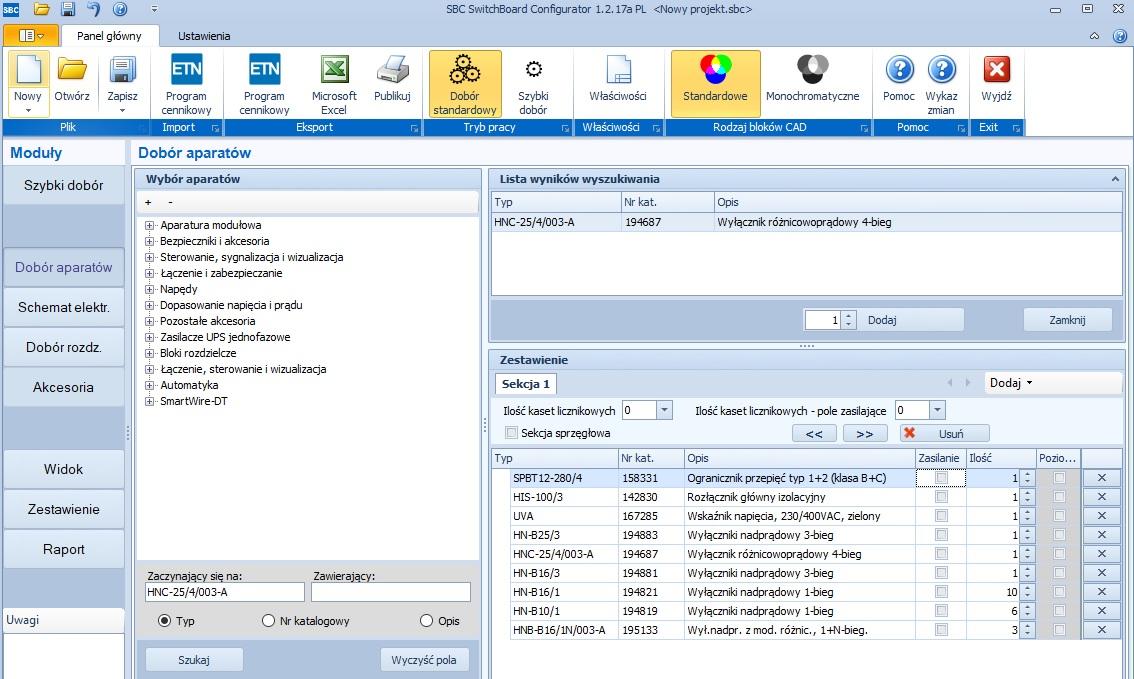Enable the Sekcja sprzęgłowa checkbox
The image size is (1134, 679).
tap(512, 433)
